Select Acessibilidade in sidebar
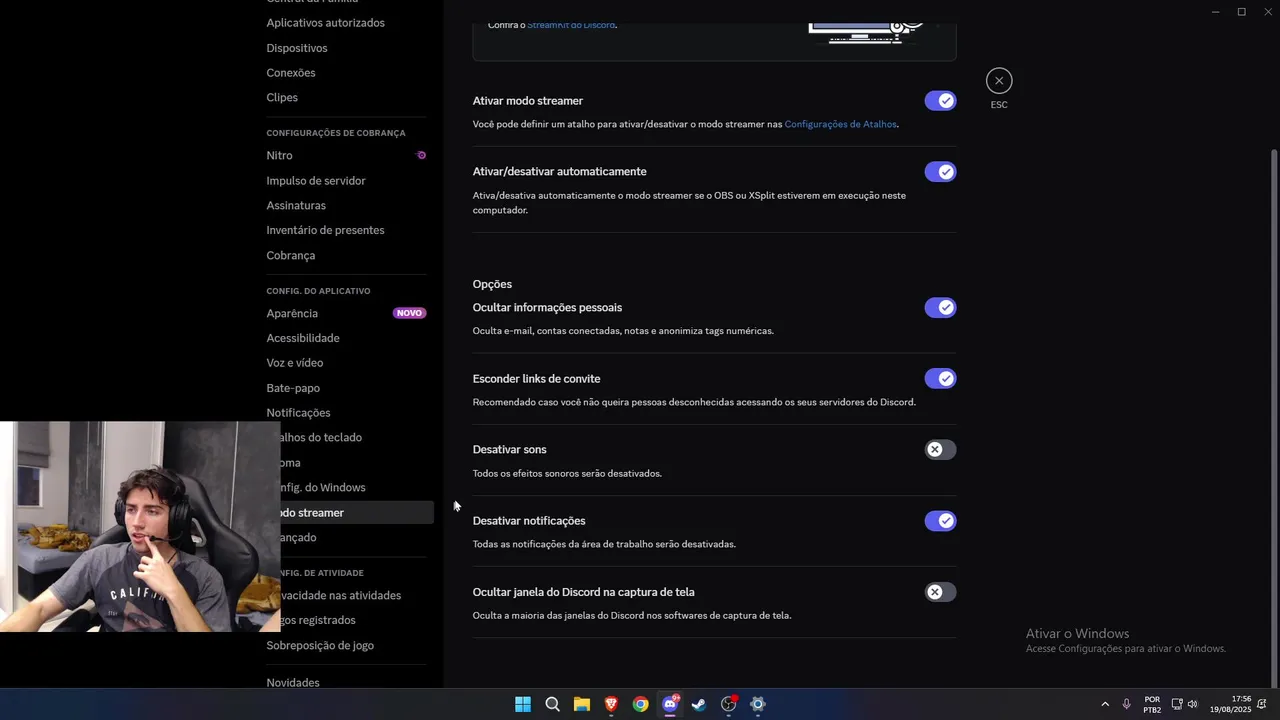 [303, 338]
